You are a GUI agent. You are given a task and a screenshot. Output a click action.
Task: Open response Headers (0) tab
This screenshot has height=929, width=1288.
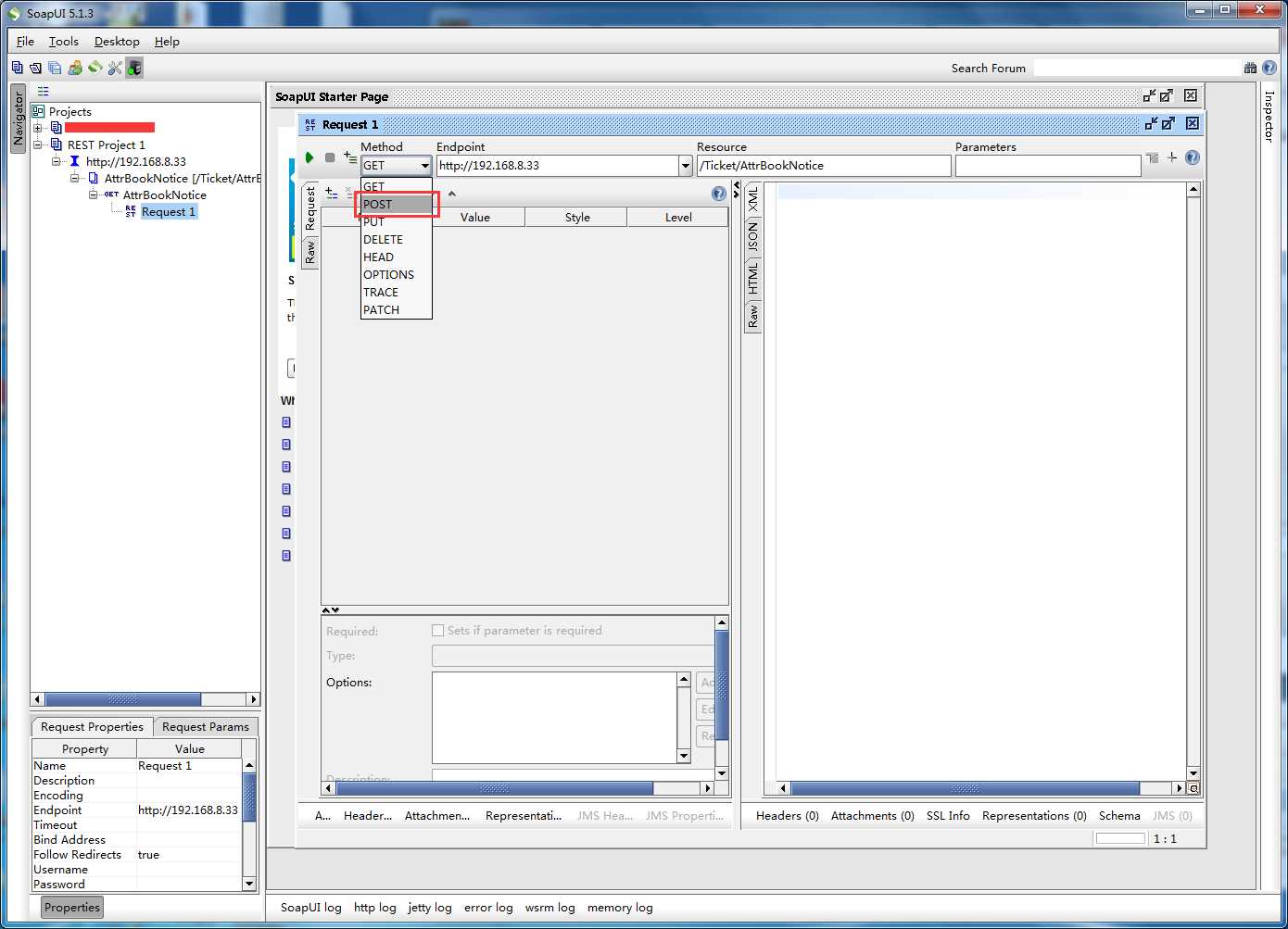pyautogui.click(x=788, y=816)
